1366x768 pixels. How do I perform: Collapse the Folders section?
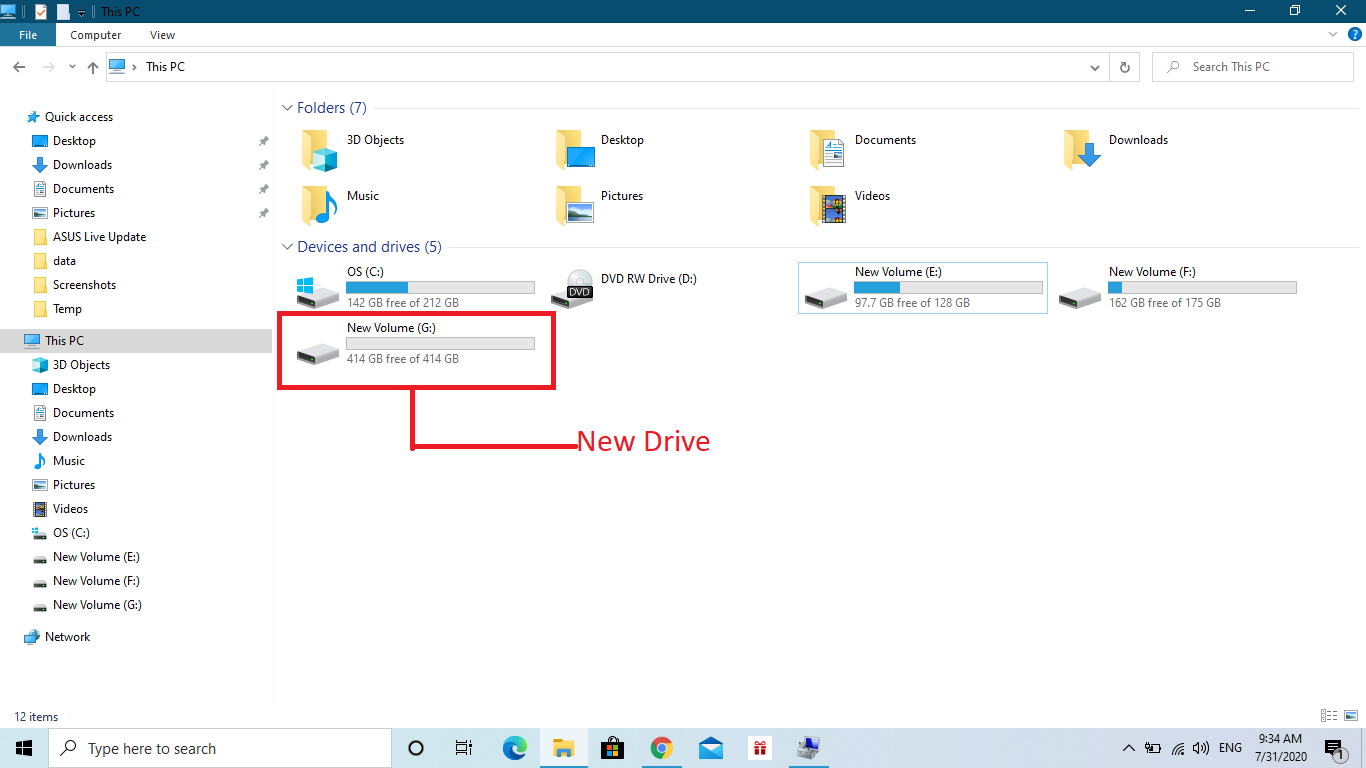[x=287, y=107]
